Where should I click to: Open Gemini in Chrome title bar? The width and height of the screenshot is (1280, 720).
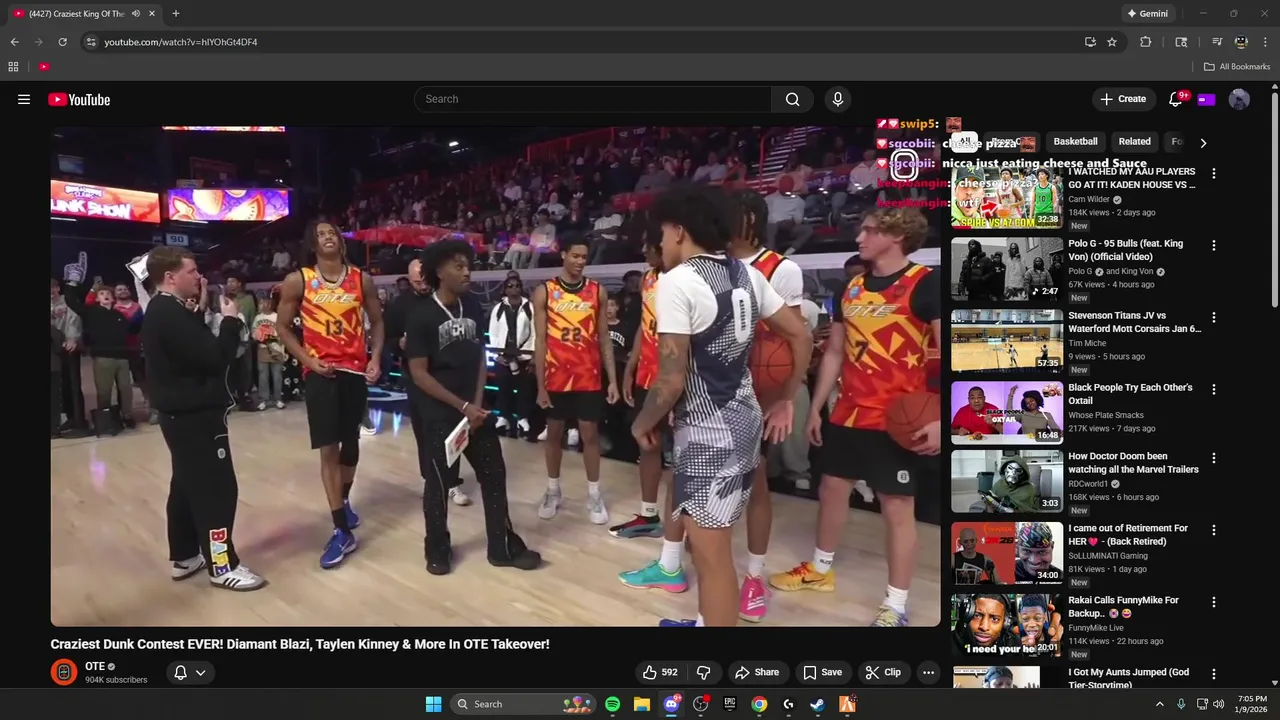point(1147,13)
